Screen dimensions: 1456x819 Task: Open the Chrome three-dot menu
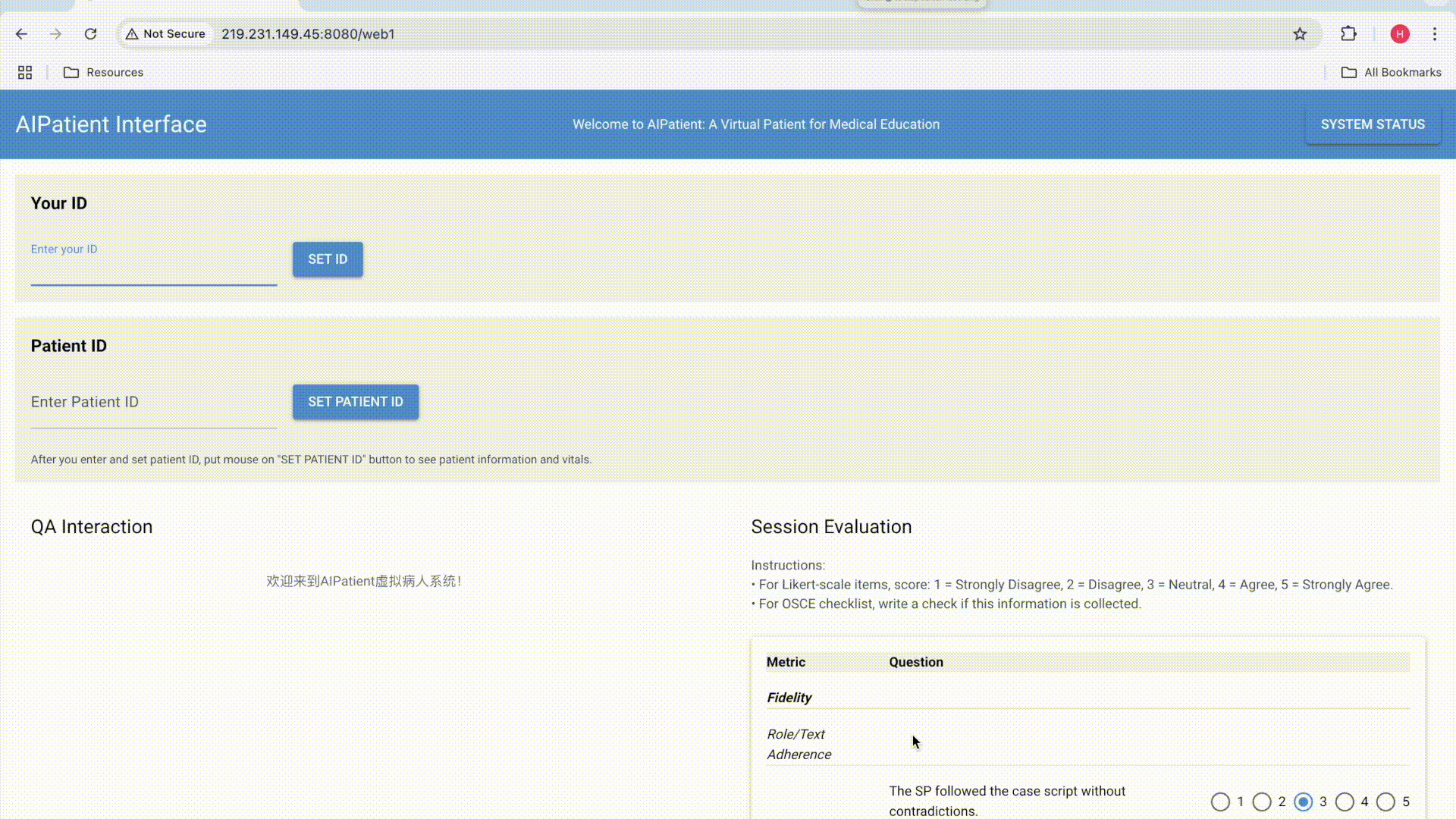click(x=1435, y=34)
